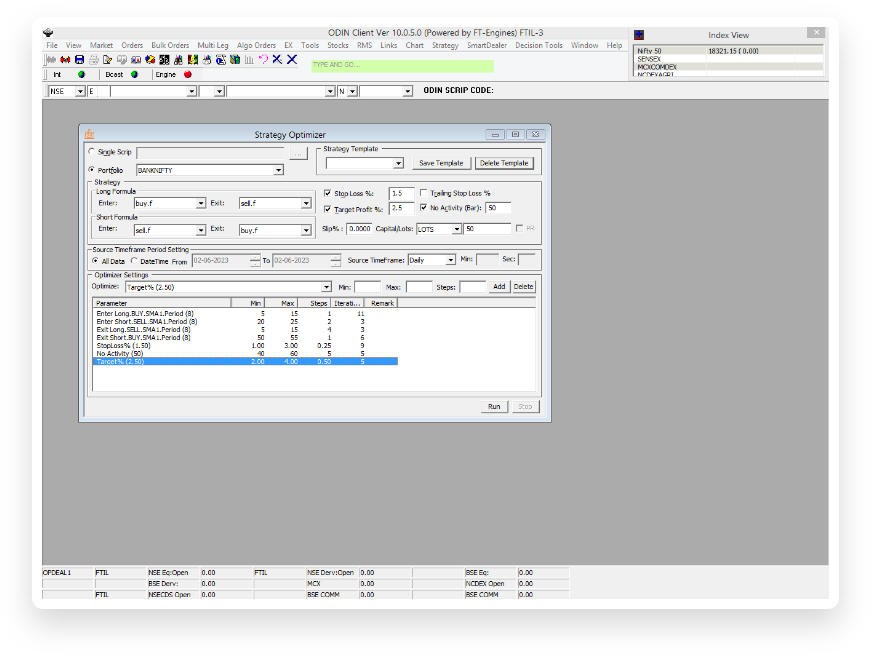Open the SmartDealer menu
This screenshot has width=871, height=657.
tap(487, 46)
